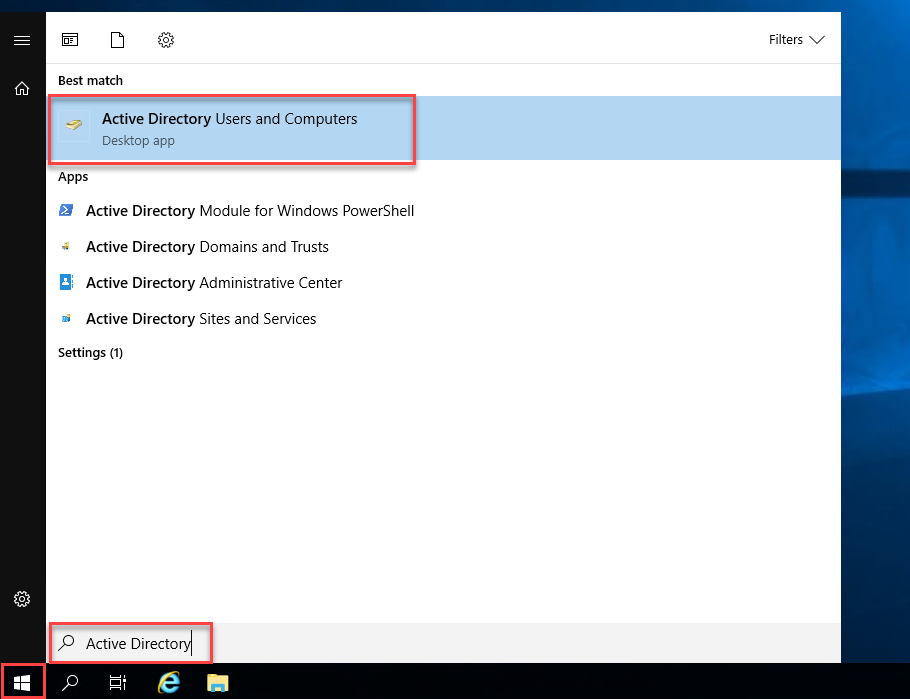Open Active Directory Domains and Trusts
The image size is (910, 699).
pyautogui.click(x=444, y=247)
